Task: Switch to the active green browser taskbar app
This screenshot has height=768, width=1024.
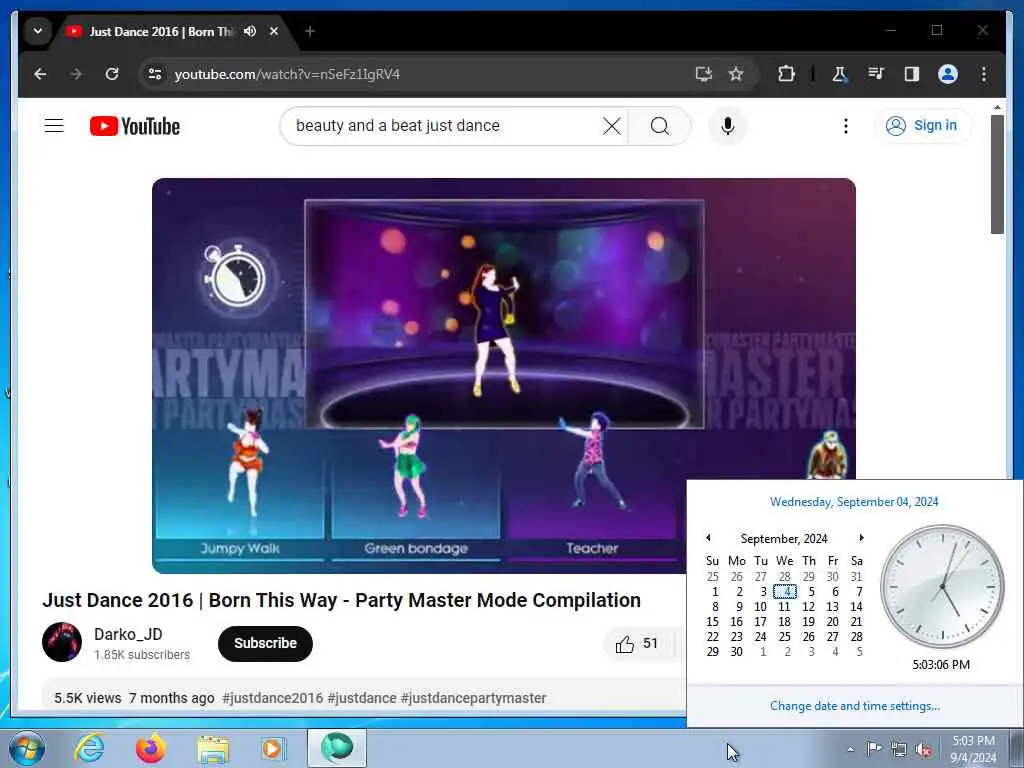Action: (x=337, y=748)
